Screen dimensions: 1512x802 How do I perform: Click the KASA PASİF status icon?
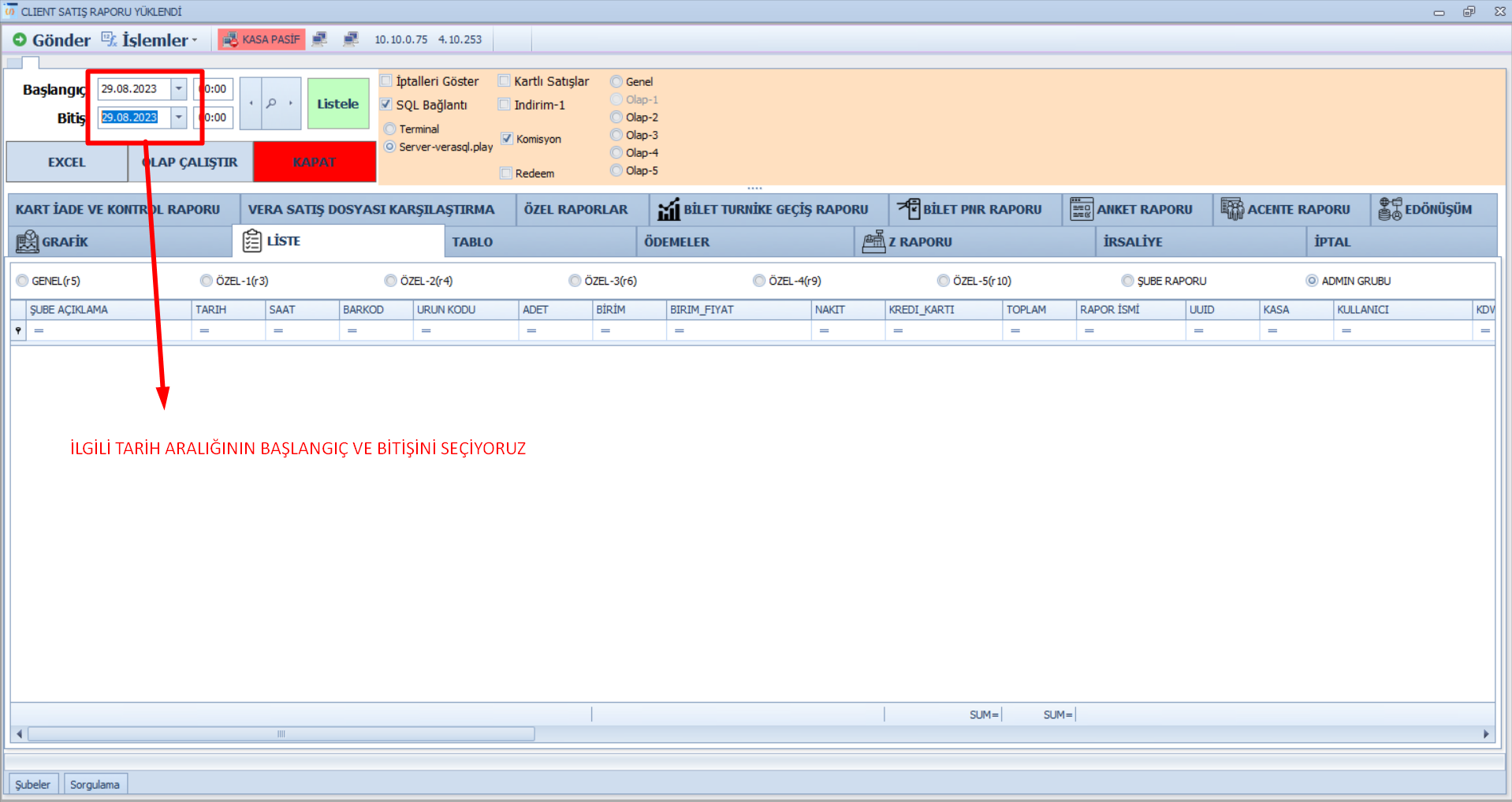(229, 39)
